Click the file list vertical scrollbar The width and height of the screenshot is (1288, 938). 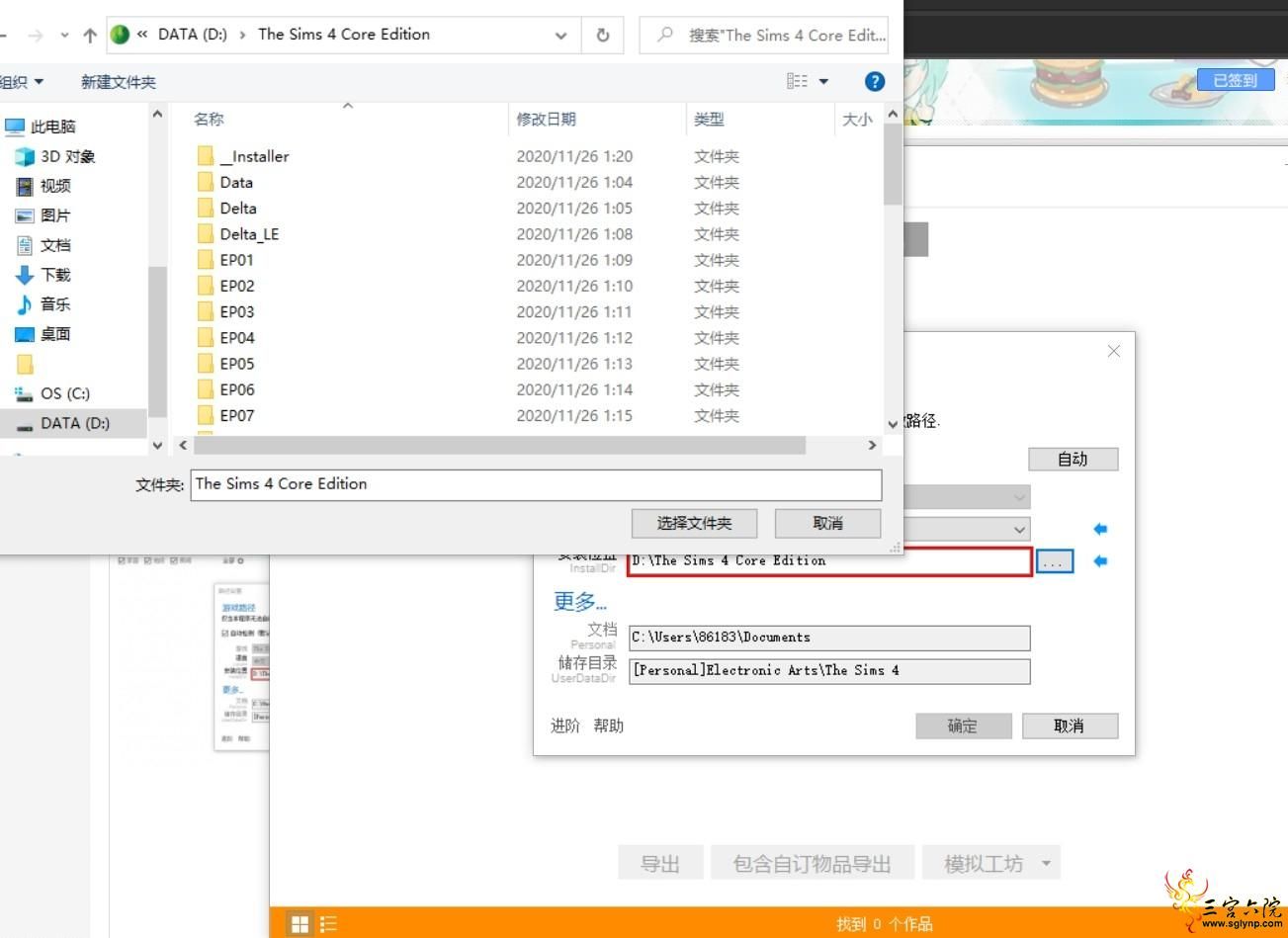pyautogui.click(x=893, y=163)
